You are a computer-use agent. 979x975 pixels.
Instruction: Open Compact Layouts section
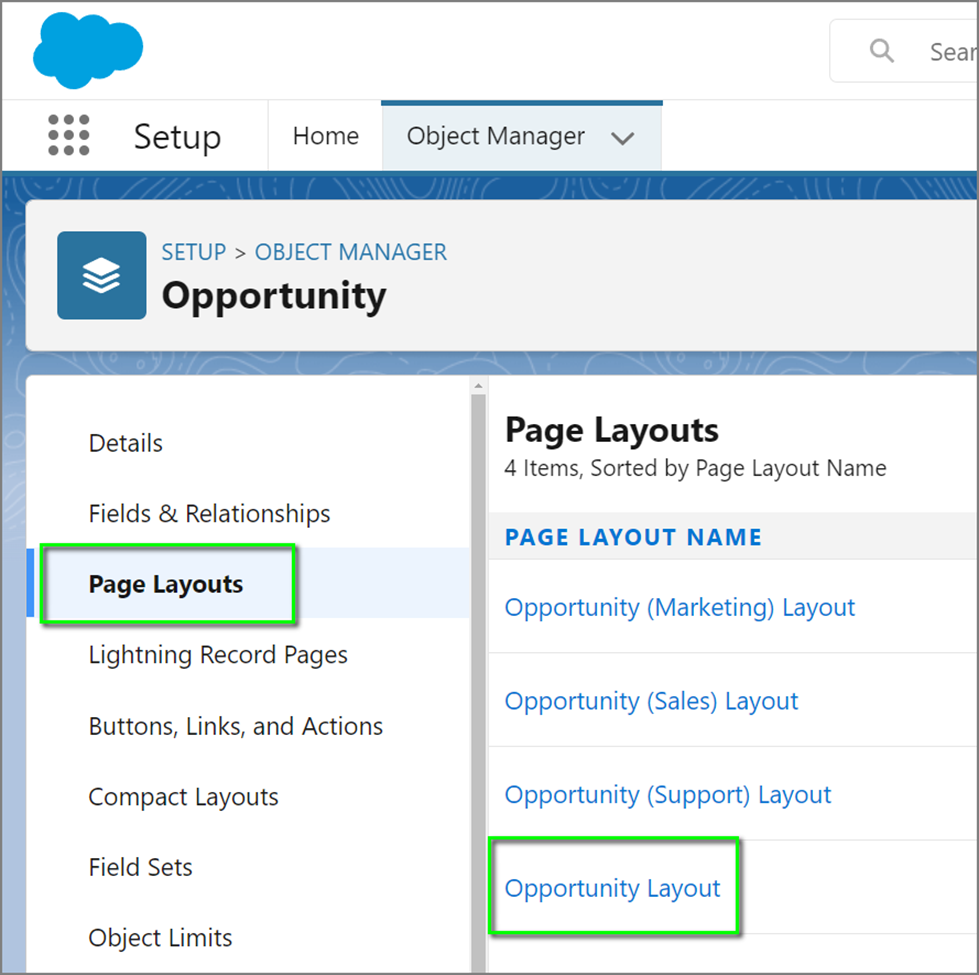pyautogui.click(x=184, y=797)
